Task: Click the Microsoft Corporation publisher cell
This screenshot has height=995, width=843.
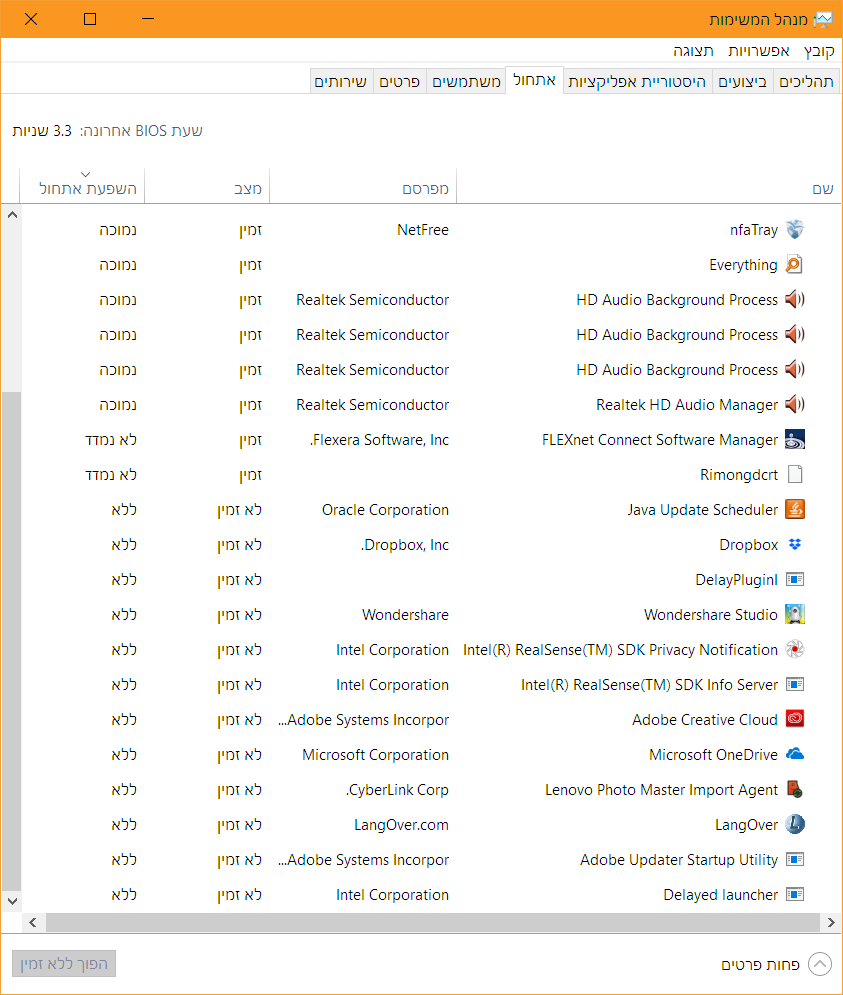Action: pyautogui.click(x=375, y=754)
